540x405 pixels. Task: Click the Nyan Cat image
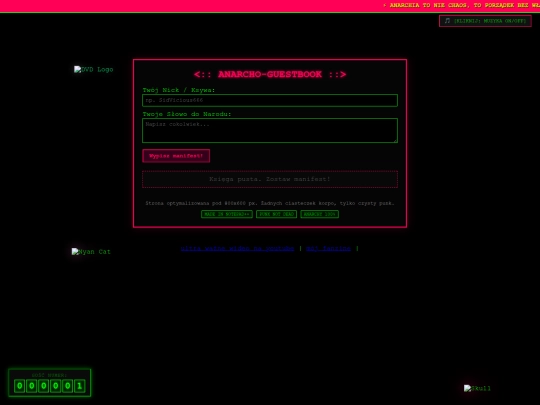[91, 252]
